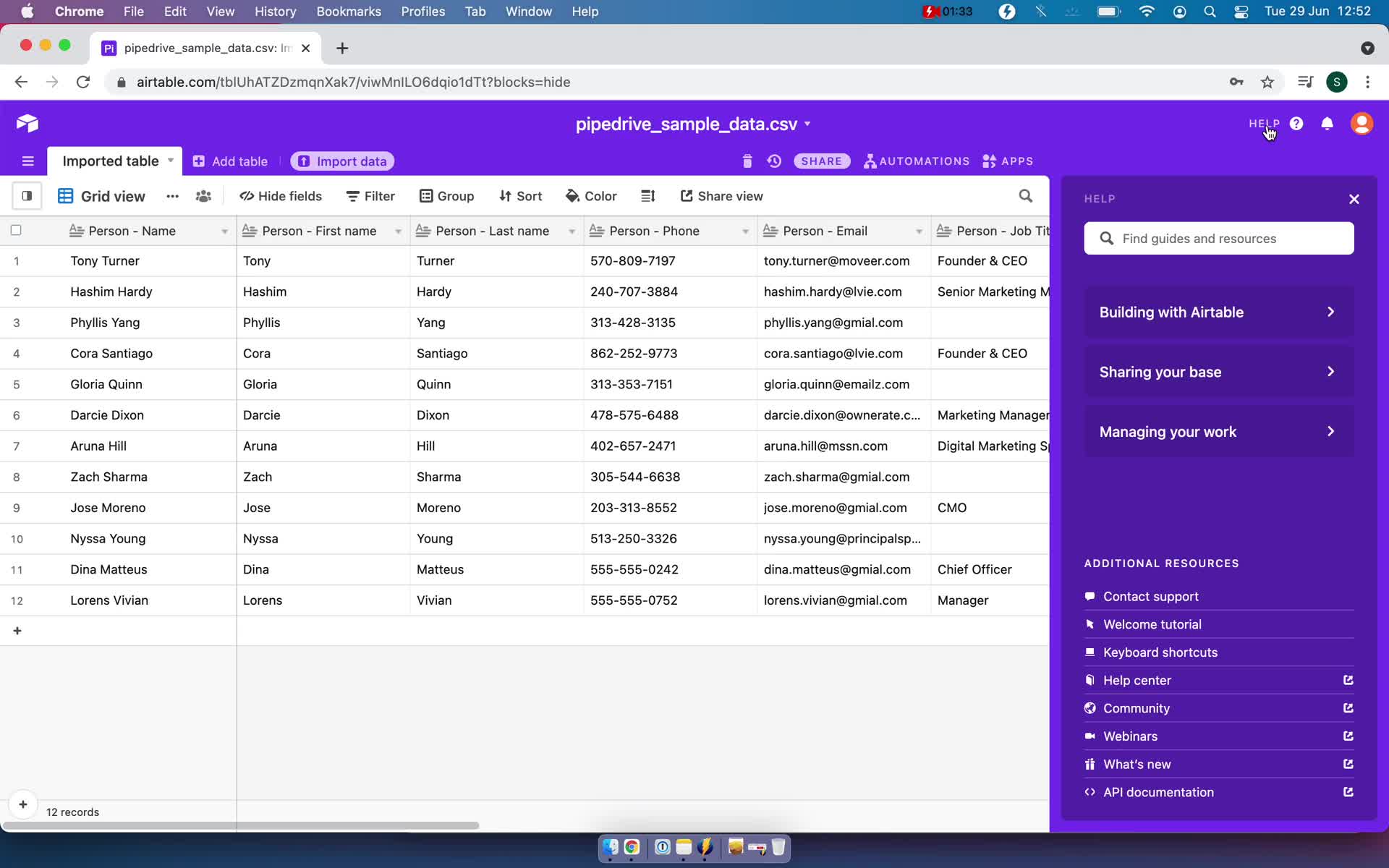Screen dimensions: 1389x868
Task: Toggle row 3 Phyllis Yang checkbox
Action: click(x=15, y=322)
